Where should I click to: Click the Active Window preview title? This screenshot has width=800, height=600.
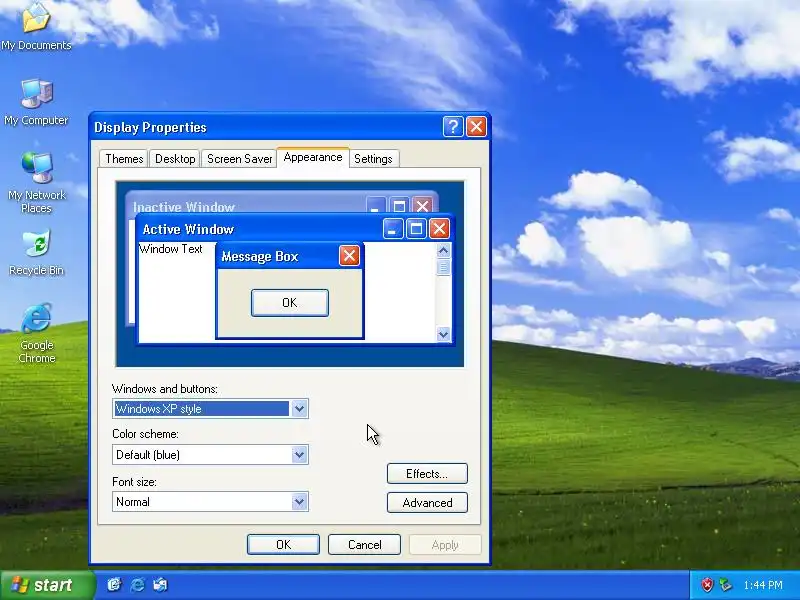click(x=188, y=229)
